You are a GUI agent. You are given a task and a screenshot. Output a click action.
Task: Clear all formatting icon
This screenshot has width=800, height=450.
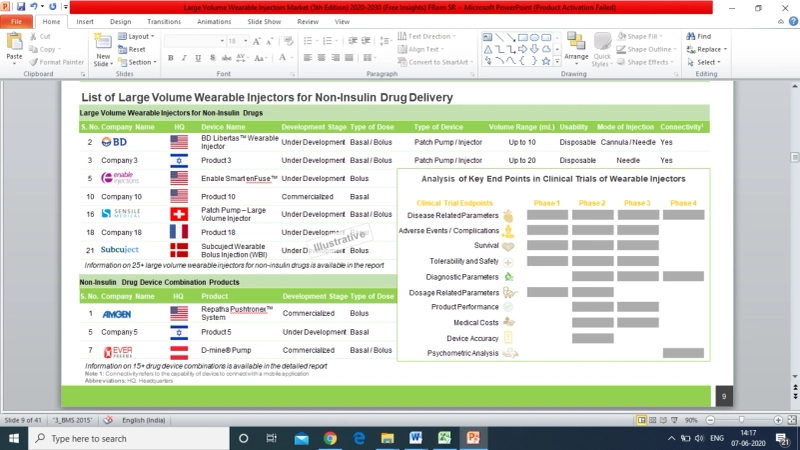point(288,41)
